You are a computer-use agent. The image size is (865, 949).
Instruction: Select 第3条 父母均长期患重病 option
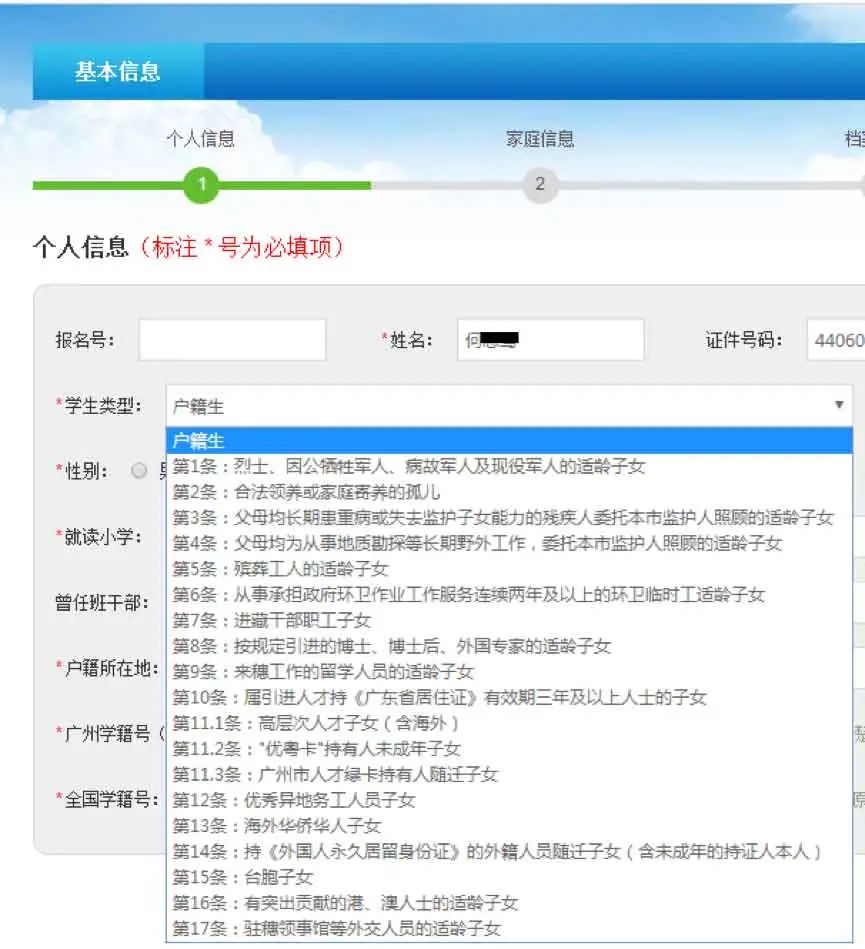pos(509,517)
